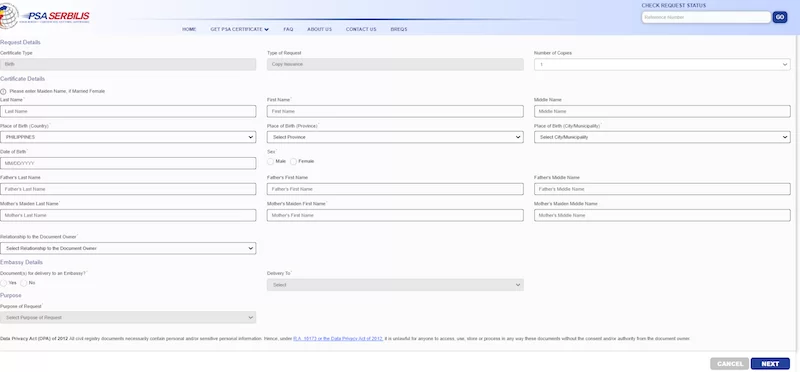Viewport: 800px width, 372px height.
Task: Open the R.A. 10173 Data Privacy Act link
Action: tap(338, 339)
